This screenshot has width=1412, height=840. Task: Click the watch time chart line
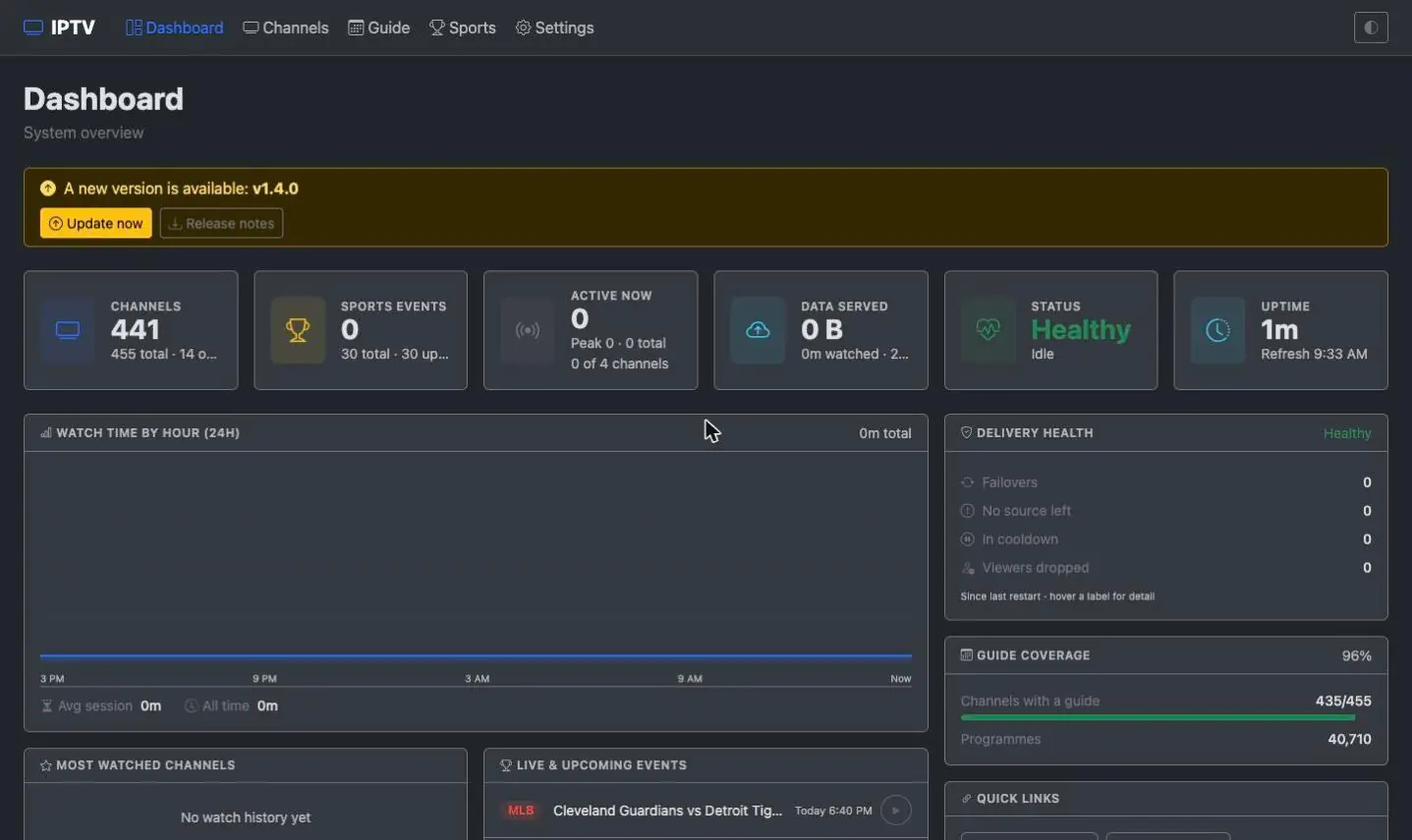coord(476,655)
